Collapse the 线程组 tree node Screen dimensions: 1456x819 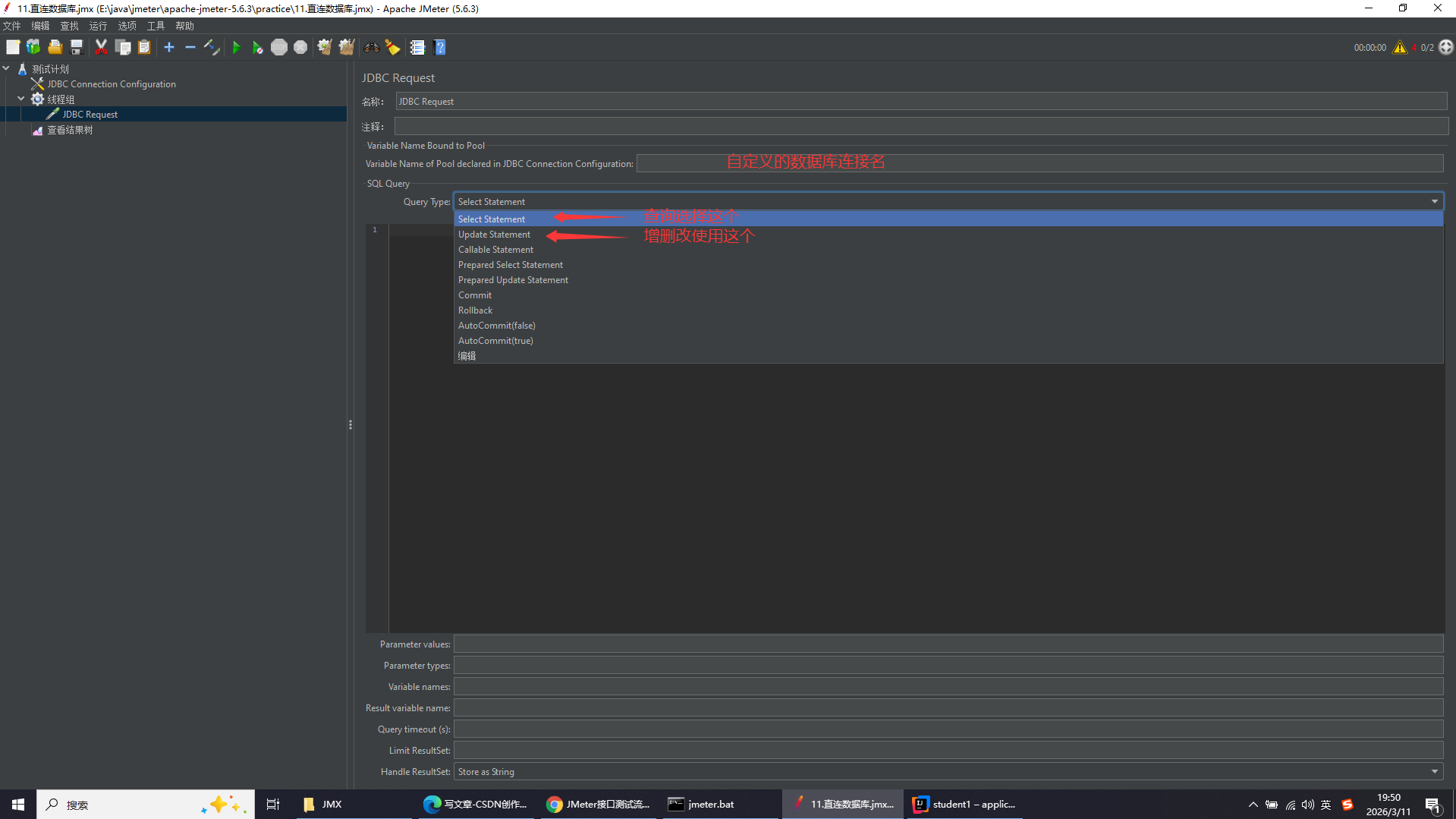[21, 99]
